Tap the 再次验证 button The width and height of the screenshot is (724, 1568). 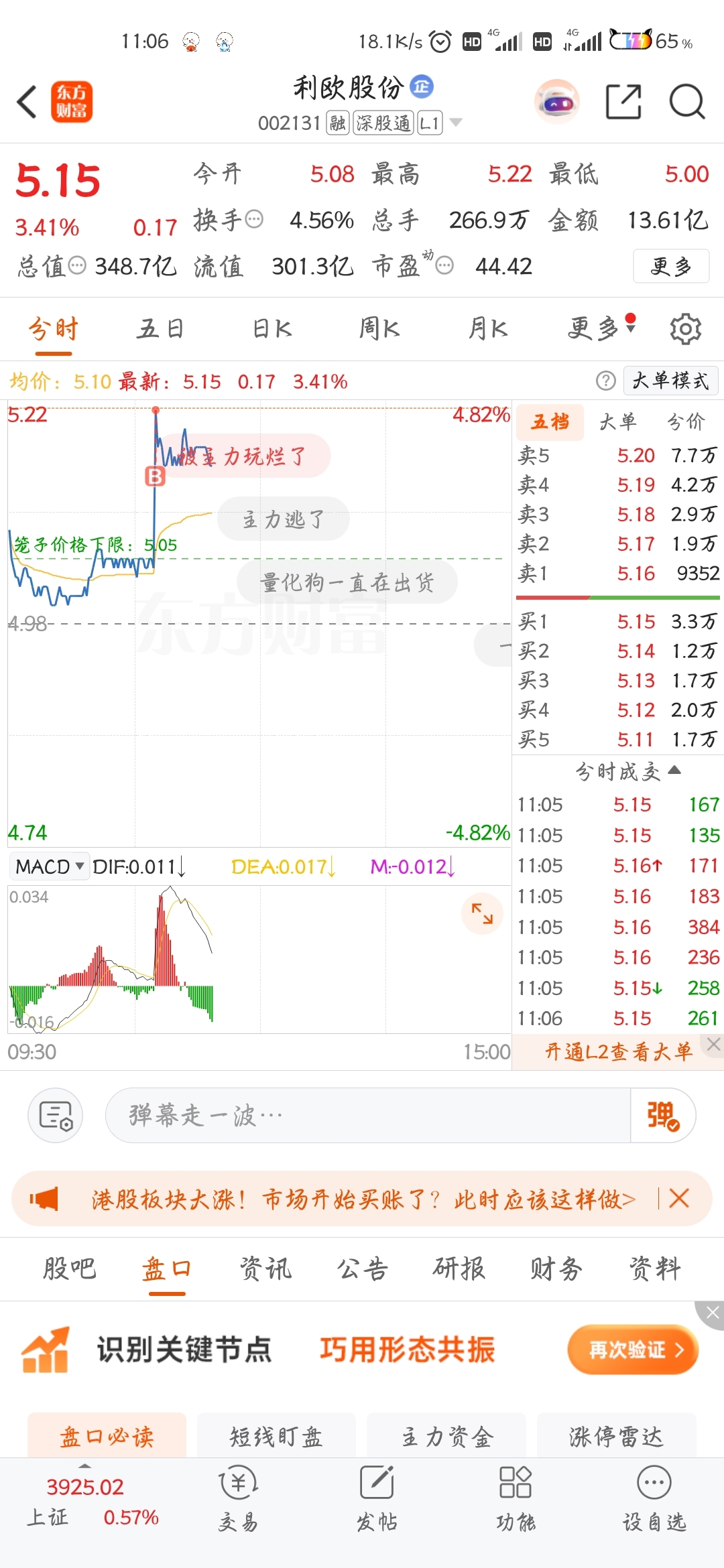pos(633,1350)
